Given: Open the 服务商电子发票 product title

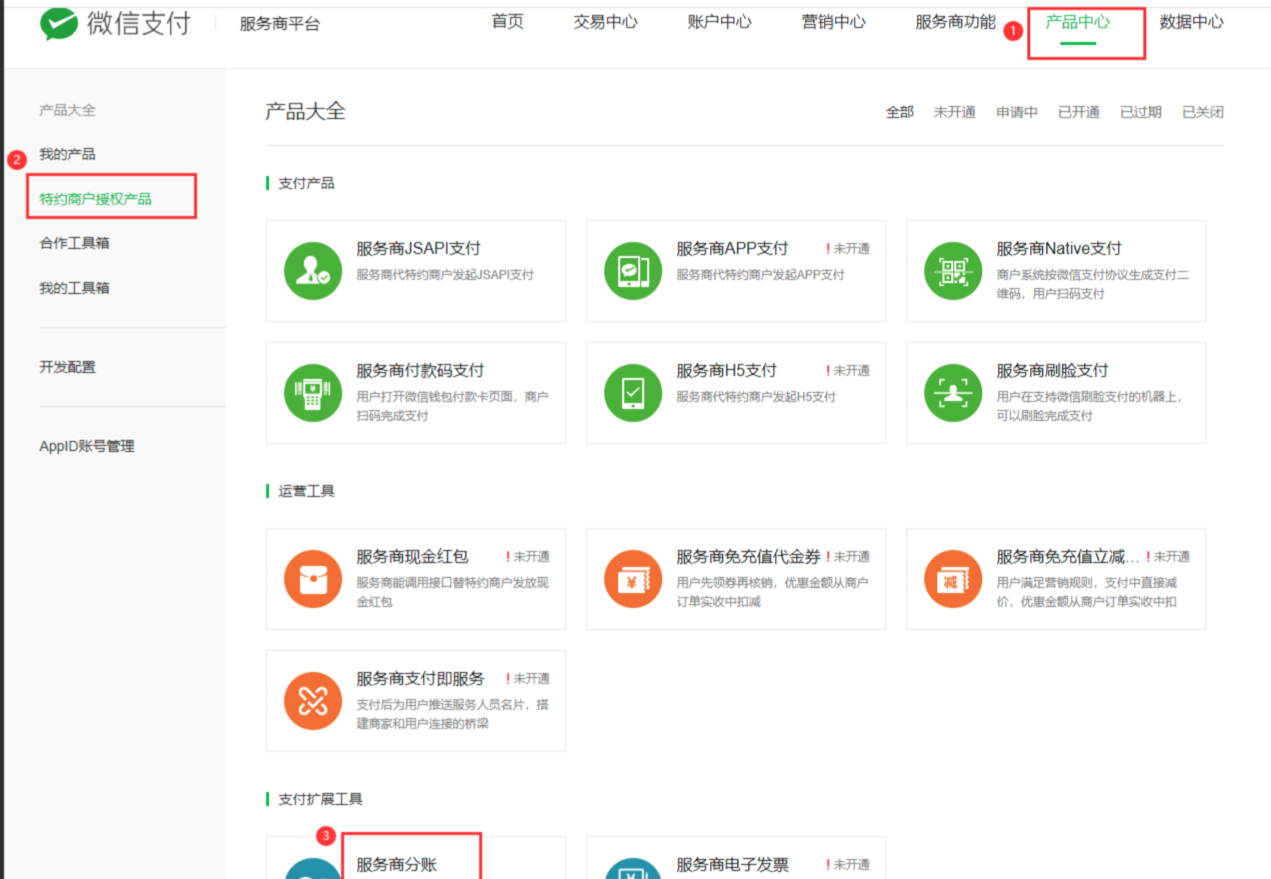Looking at the screenshot, I should pyautogui.click(x=732, y=865).
